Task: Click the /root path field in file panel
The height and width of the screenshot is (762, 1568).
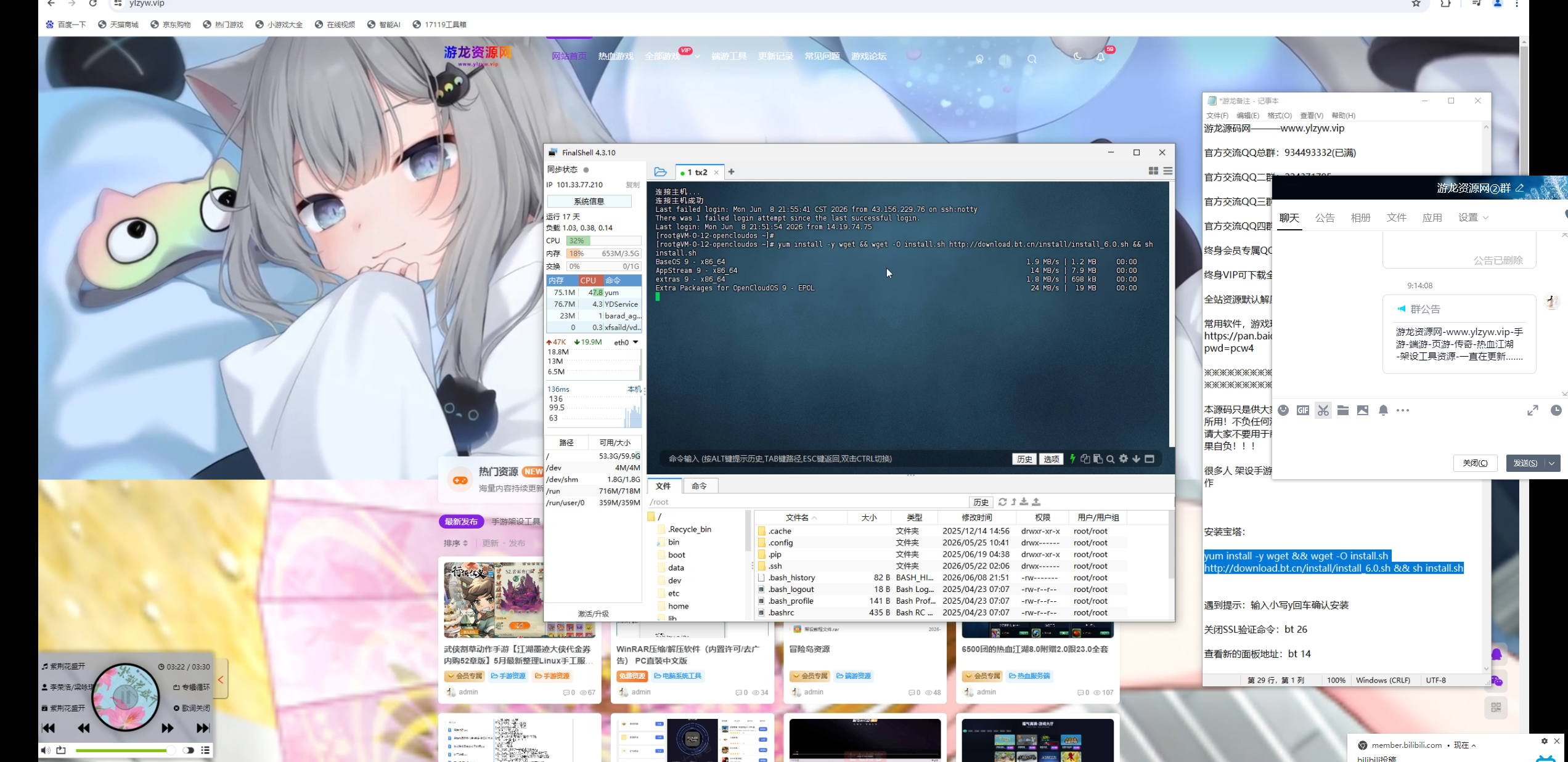Action: click(x=806, y=502)
